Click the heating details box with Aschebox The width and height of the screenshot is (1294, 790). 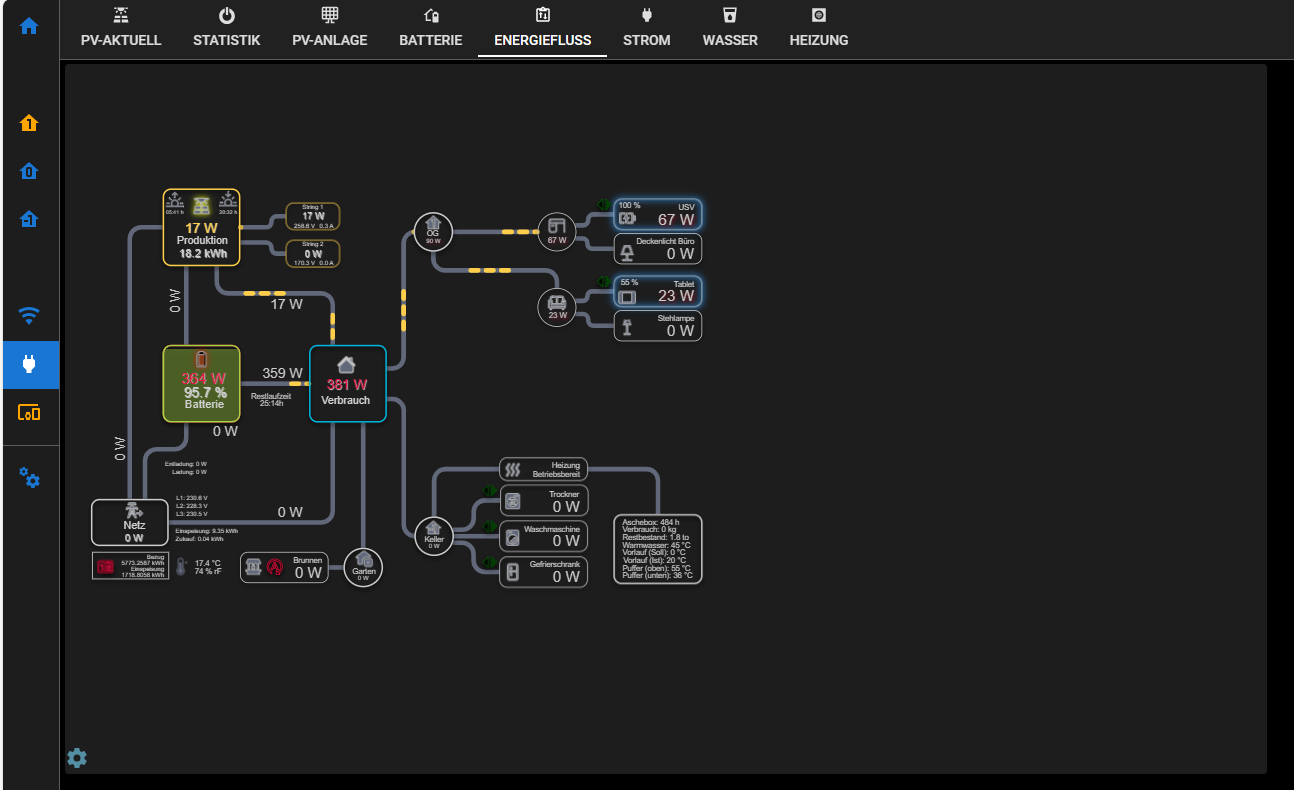(x=657, y=549)
